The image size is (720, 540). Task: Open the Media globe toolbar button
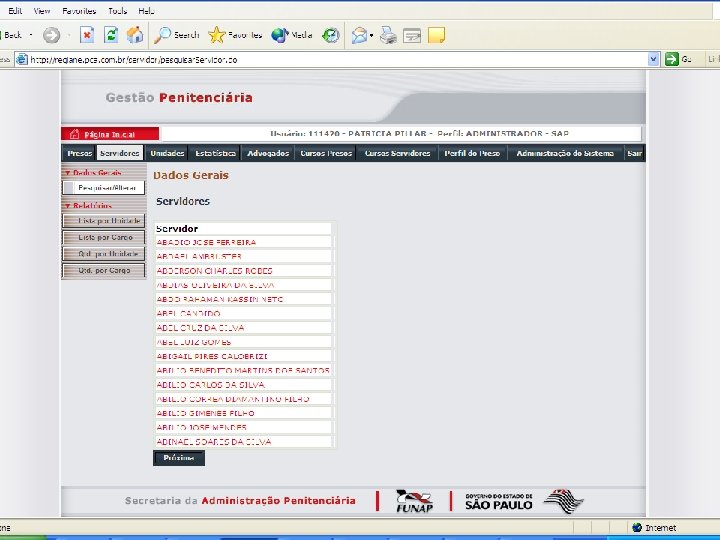click(x=292, y=35)
